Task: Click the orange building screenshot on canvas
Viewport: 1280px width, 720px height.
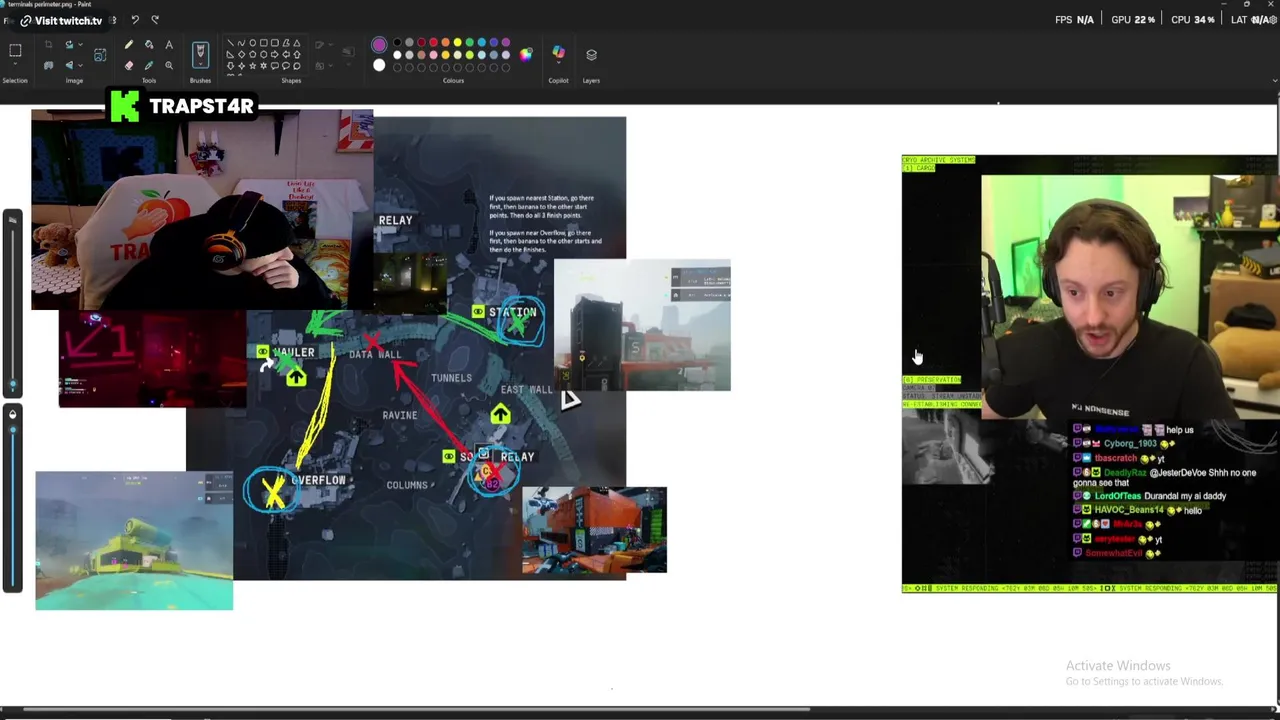Action: tap(594, 530)
